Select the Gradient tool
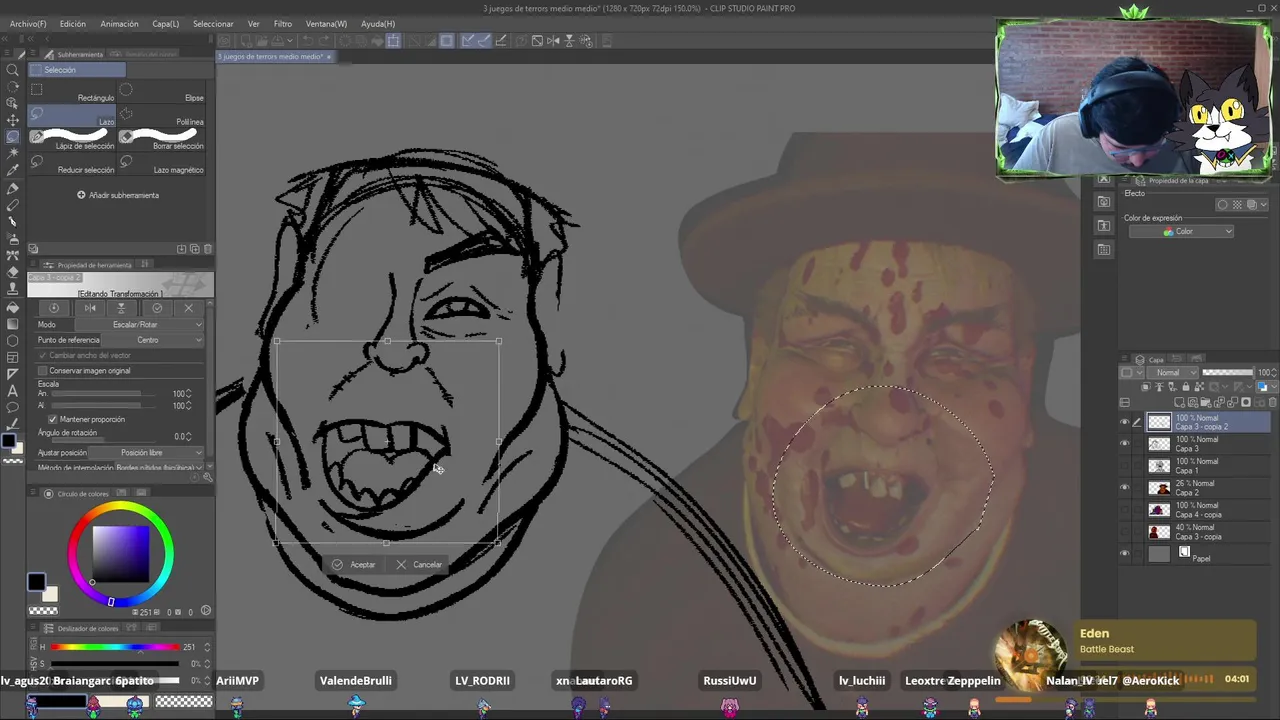Viewport: 1280px width, 720px height. click(13, 323)
